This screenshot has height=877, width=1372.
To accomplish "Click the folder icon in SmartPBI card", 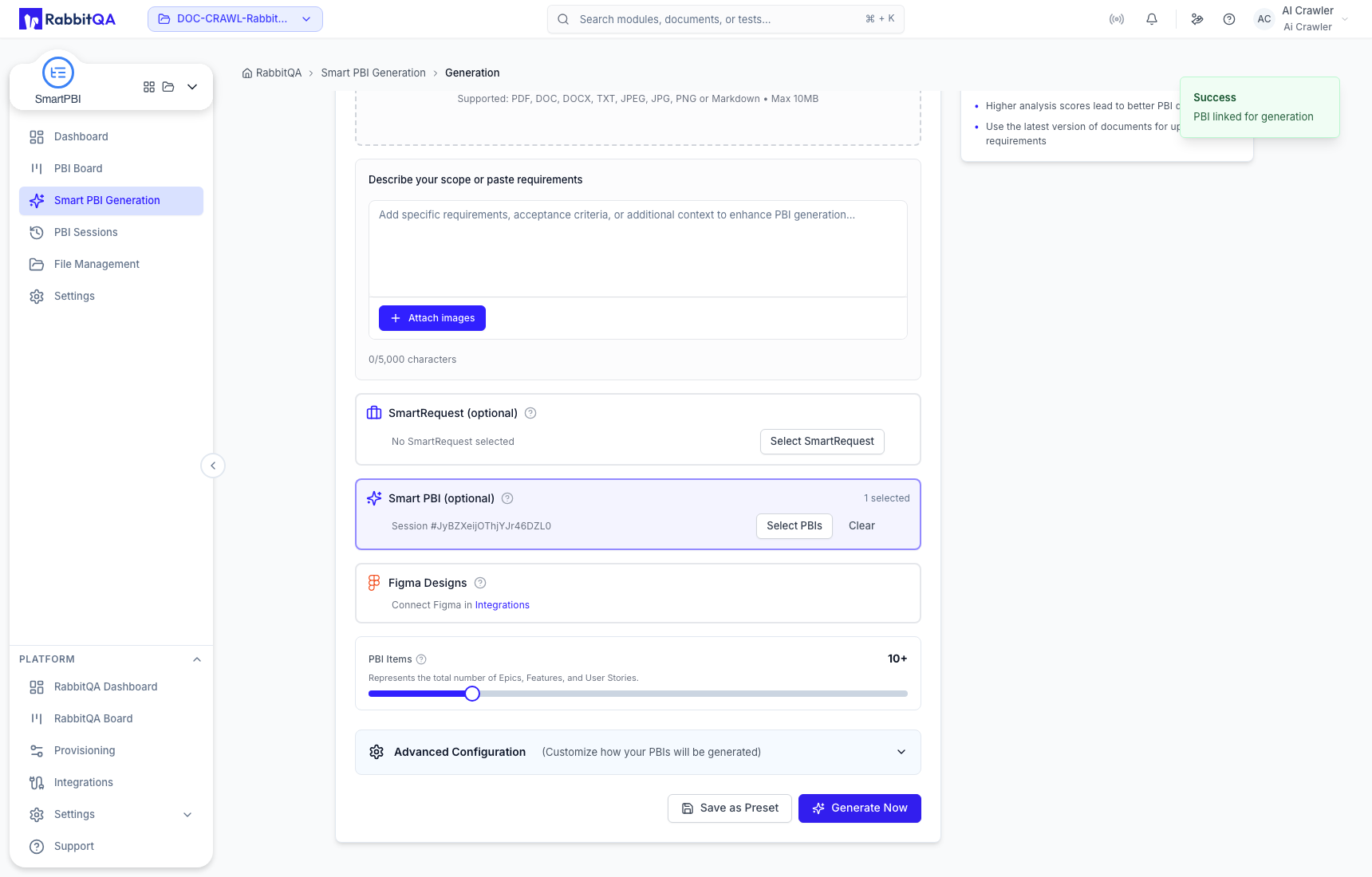I will coord(168,87).
